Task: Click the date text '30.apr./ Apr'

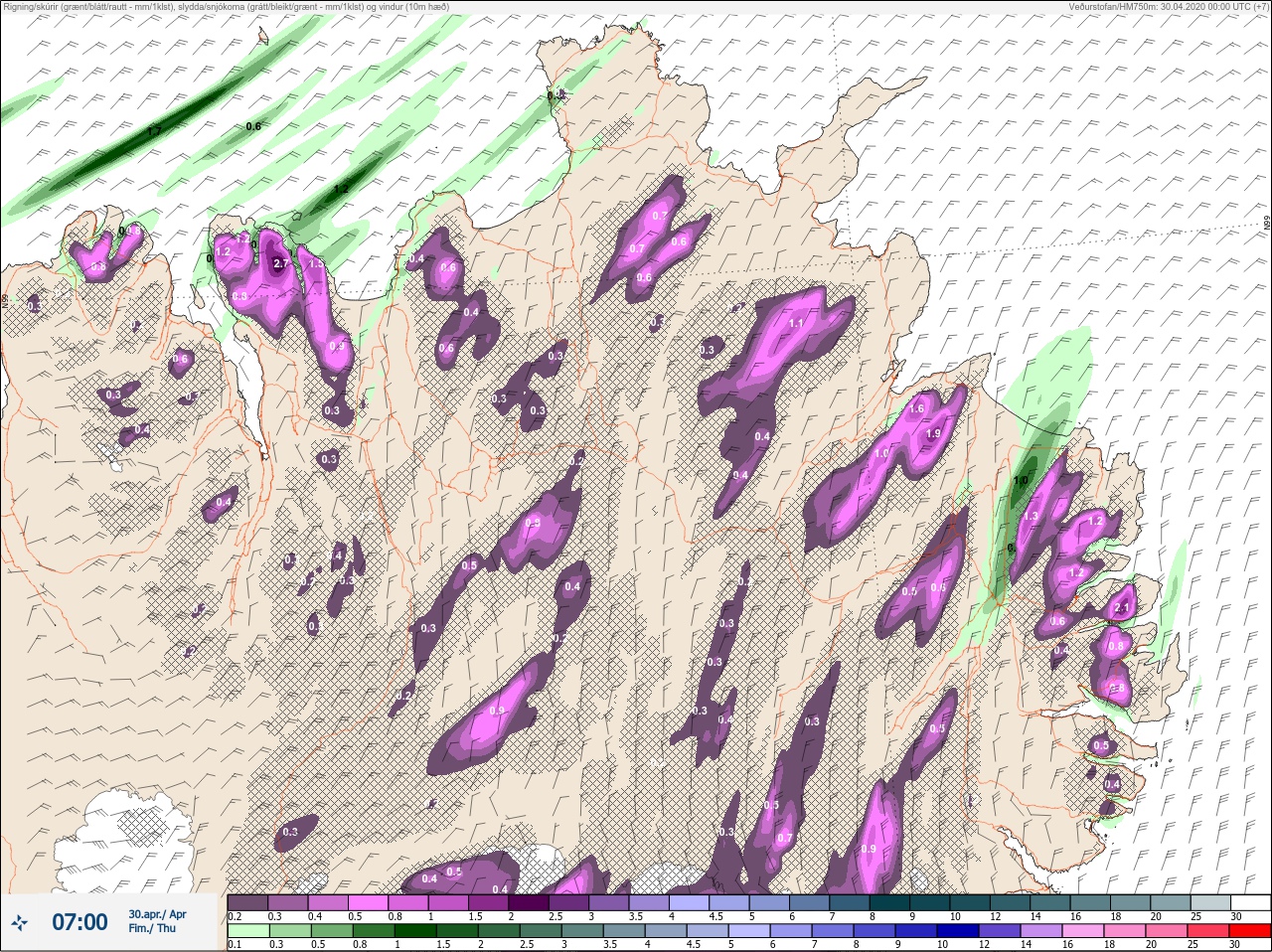Action: pos(157,914)
